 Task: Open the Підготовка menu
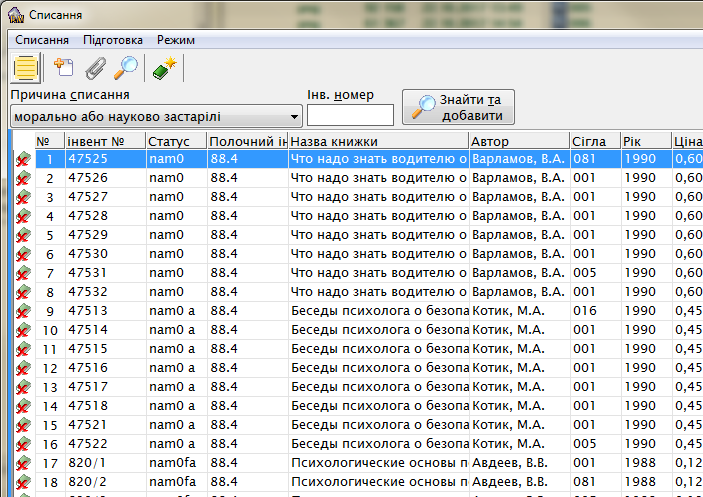click(x=112, y=40)
